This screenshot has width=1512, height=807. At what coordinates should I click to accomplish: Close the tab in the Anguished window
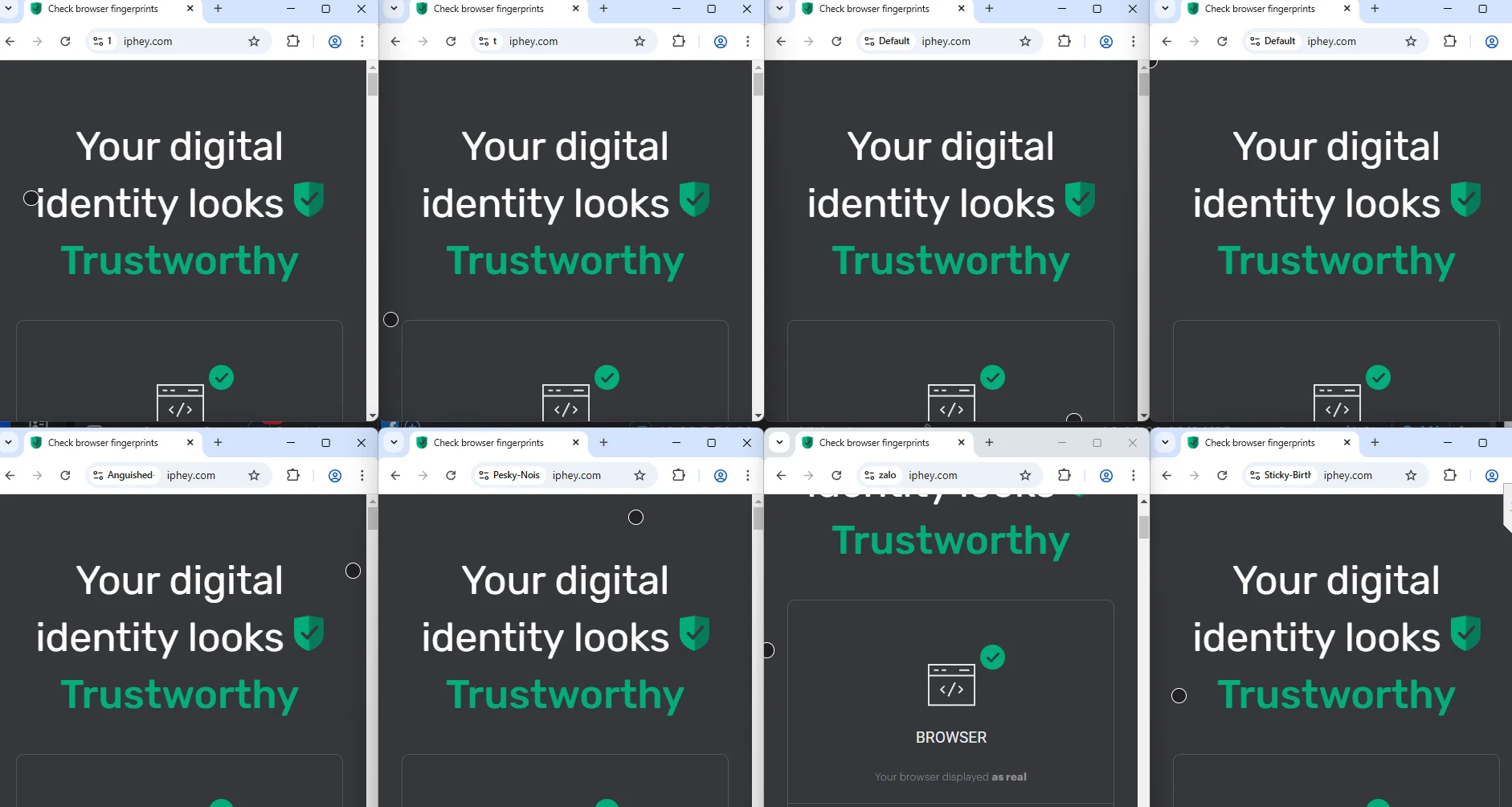[190, 443]
